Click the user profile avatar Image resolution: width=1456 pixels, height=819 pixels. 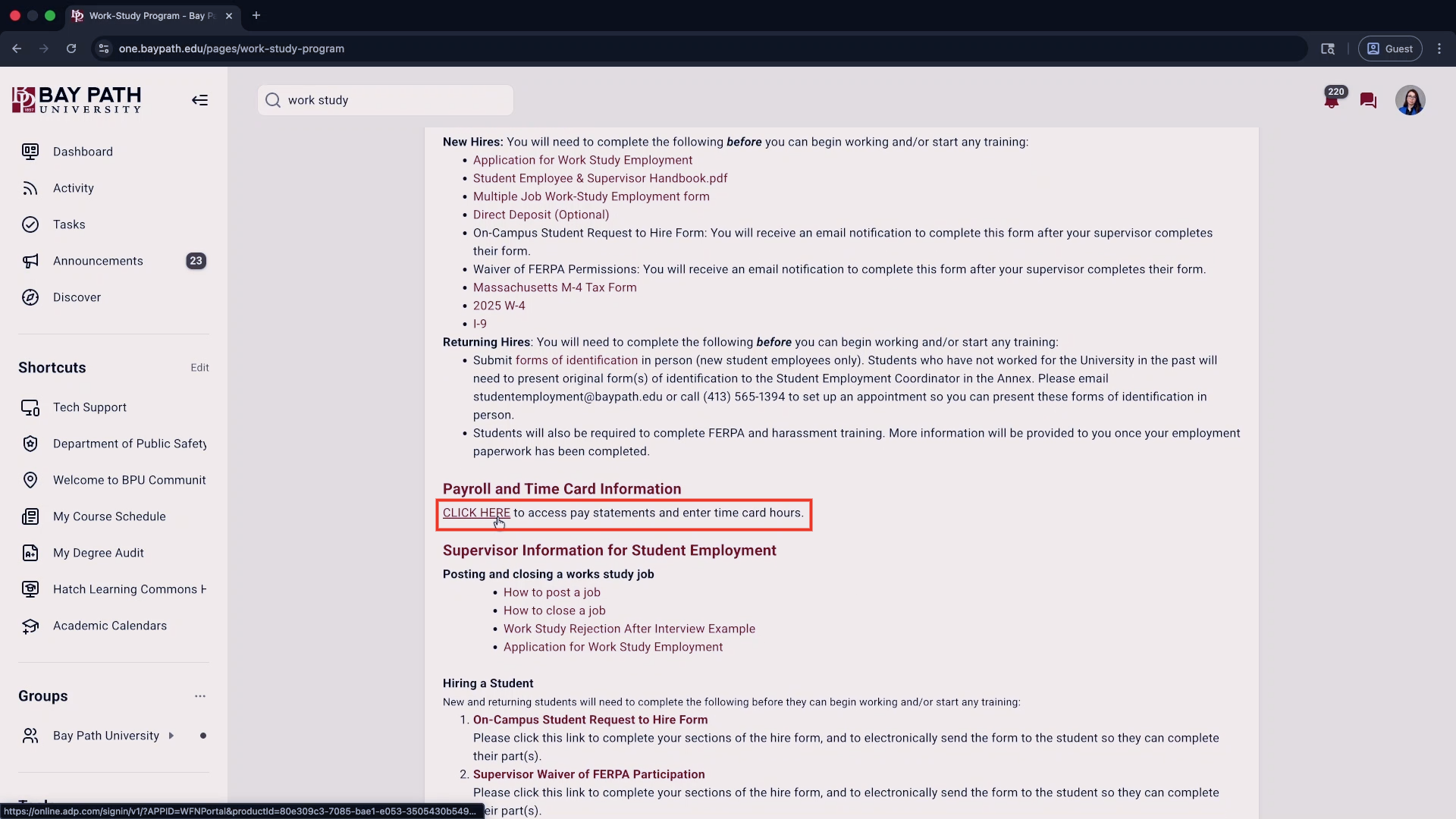pyautogui.click(x=1410, y=100)
